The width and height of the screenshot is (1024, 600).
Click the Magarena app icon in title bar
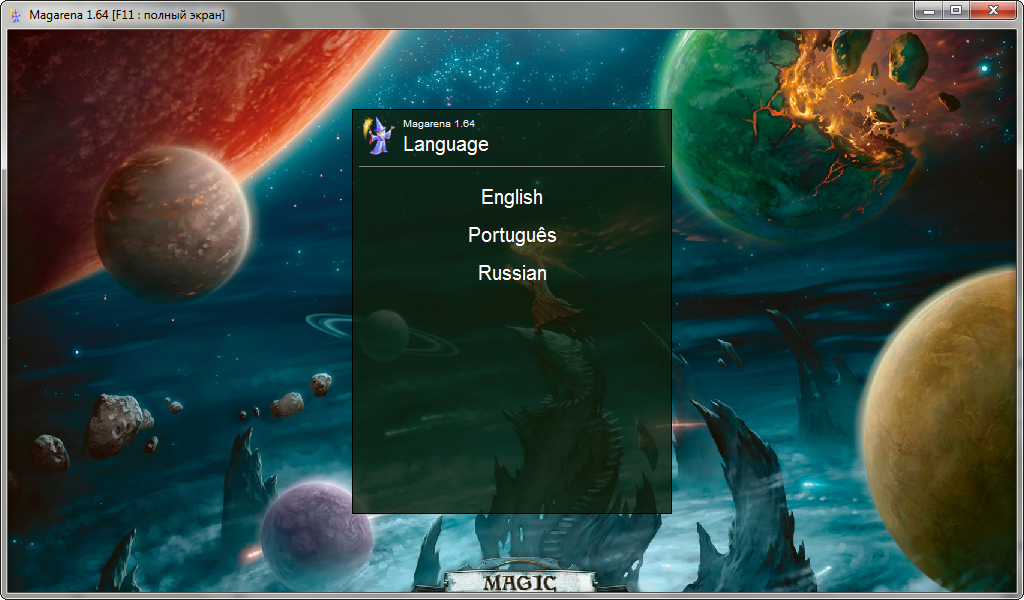(16, 14)
